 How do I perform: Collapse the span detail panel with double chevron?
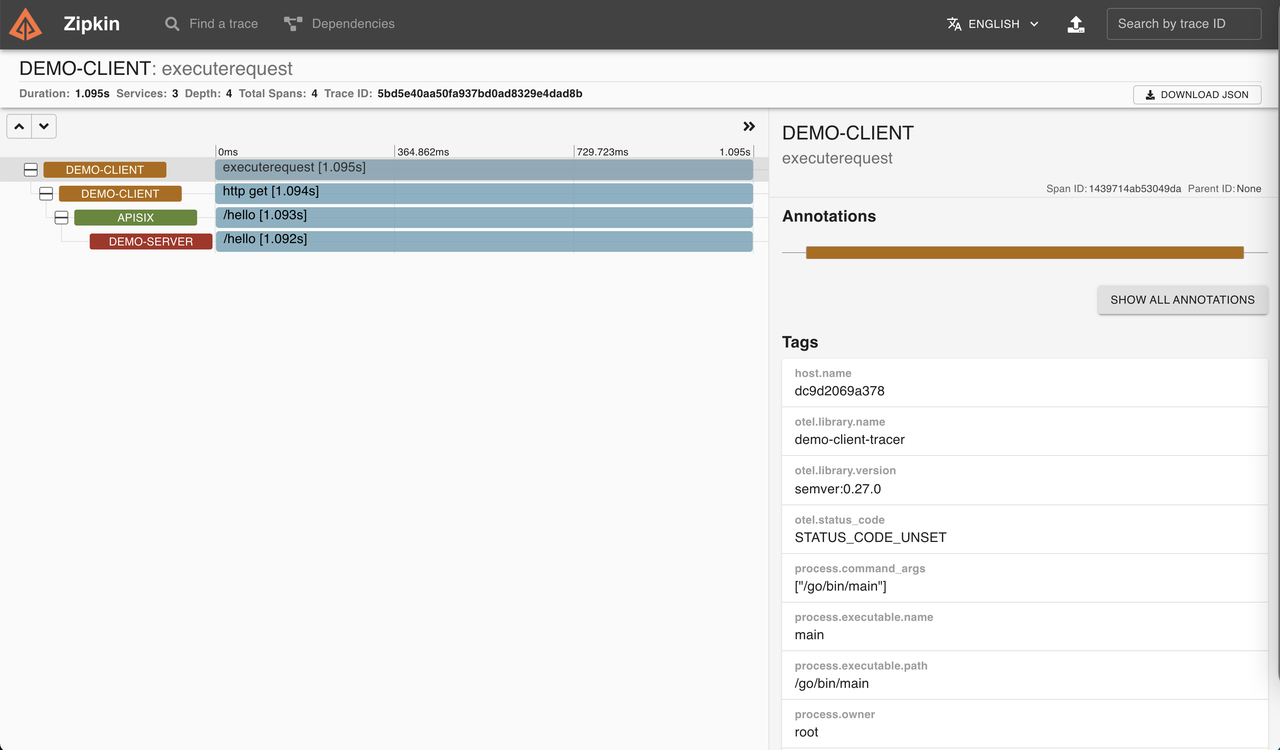(749, 127)
